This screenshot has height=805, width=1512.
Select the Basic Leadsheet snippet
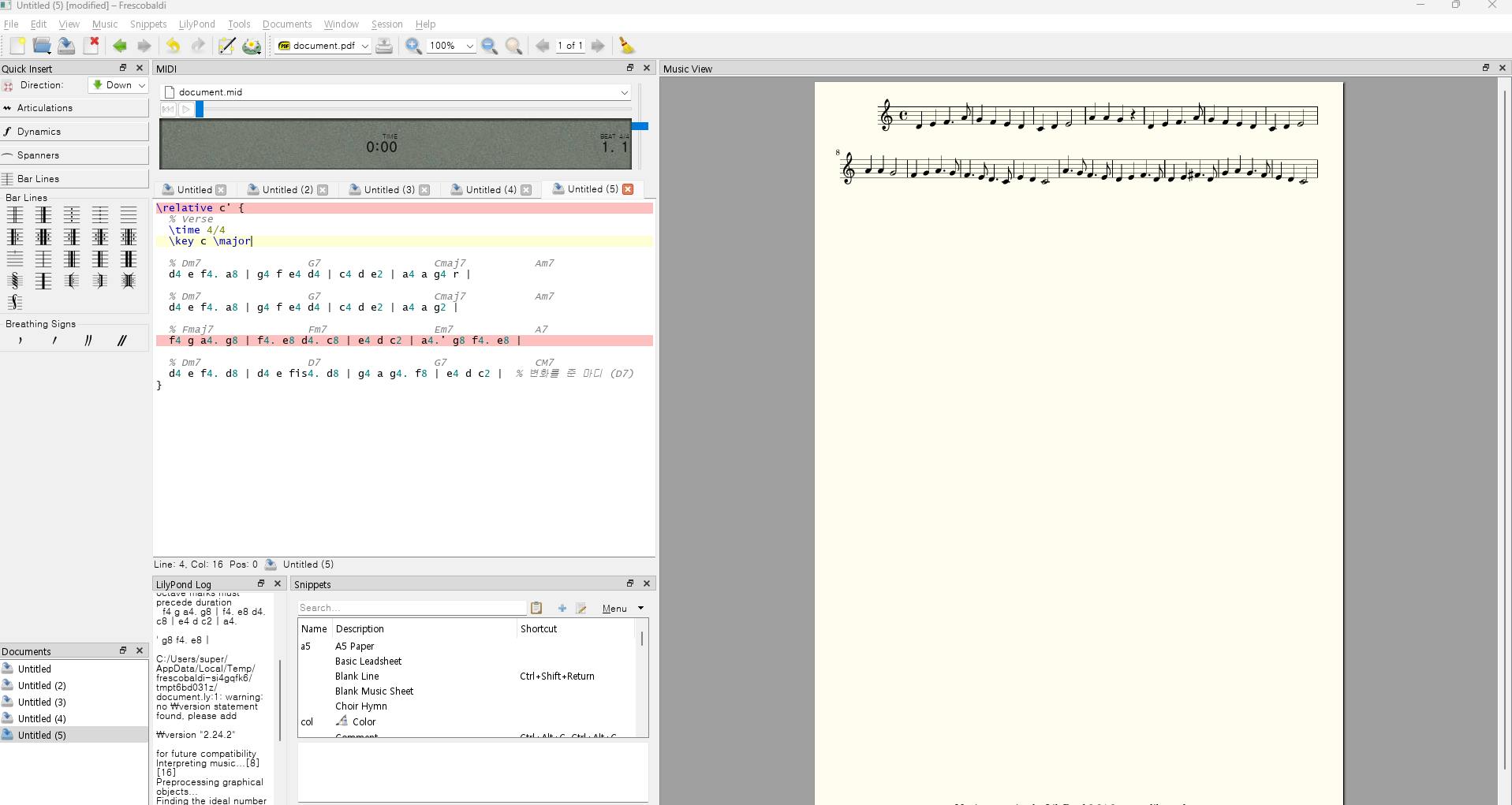pos(368,661)
